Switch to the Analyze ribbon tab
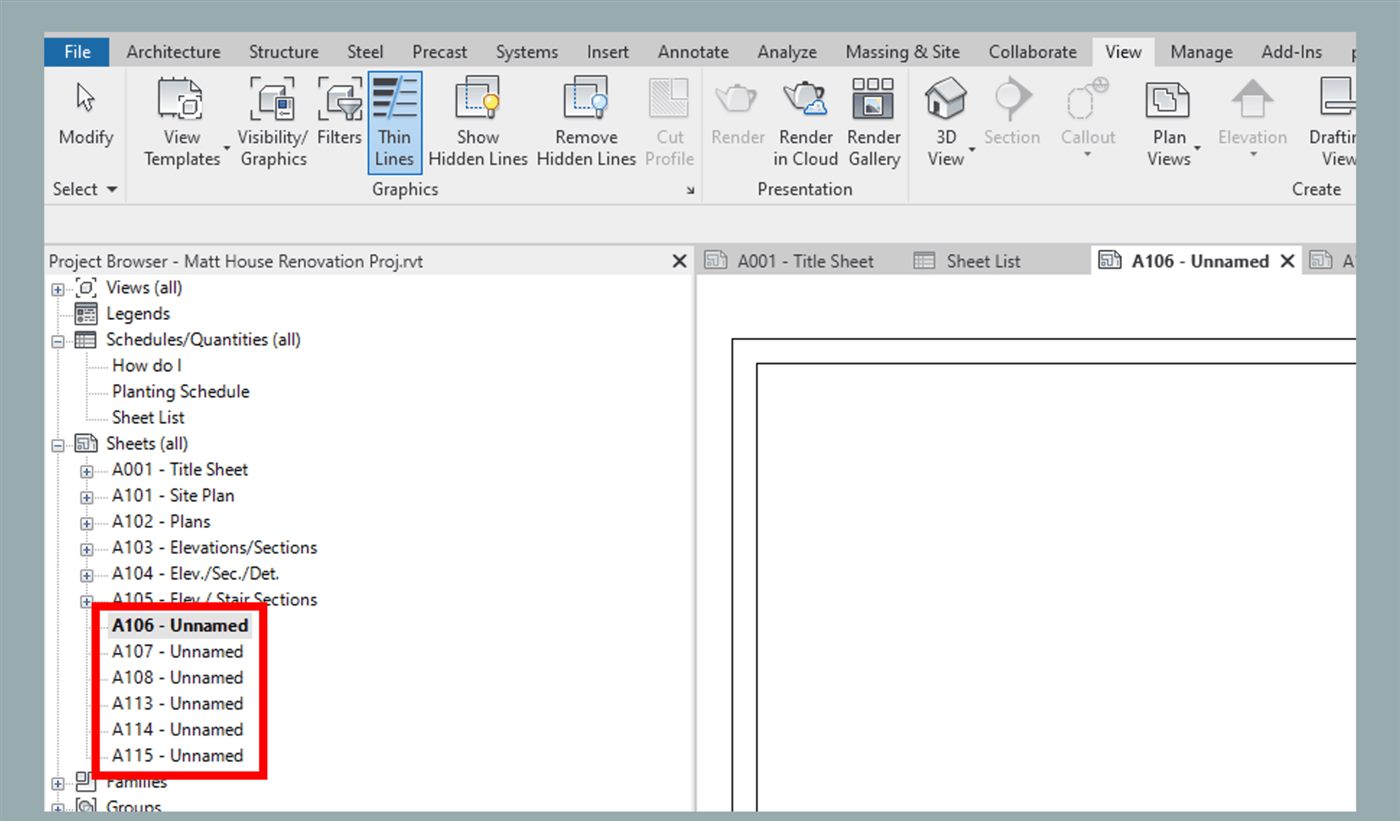 coord(787,52)
